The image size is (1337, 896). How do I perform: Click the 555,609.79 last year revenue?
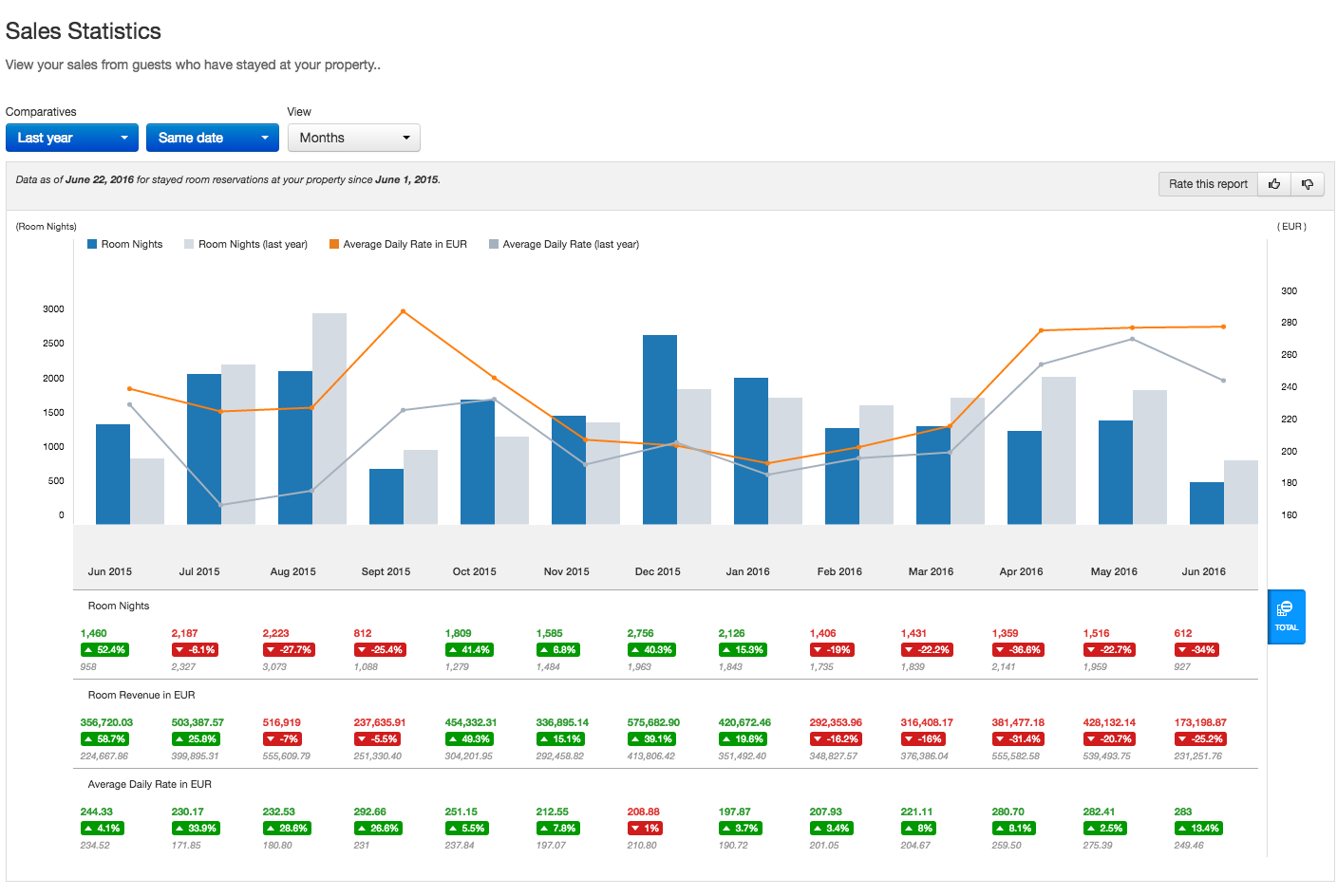tap(287, 756)
